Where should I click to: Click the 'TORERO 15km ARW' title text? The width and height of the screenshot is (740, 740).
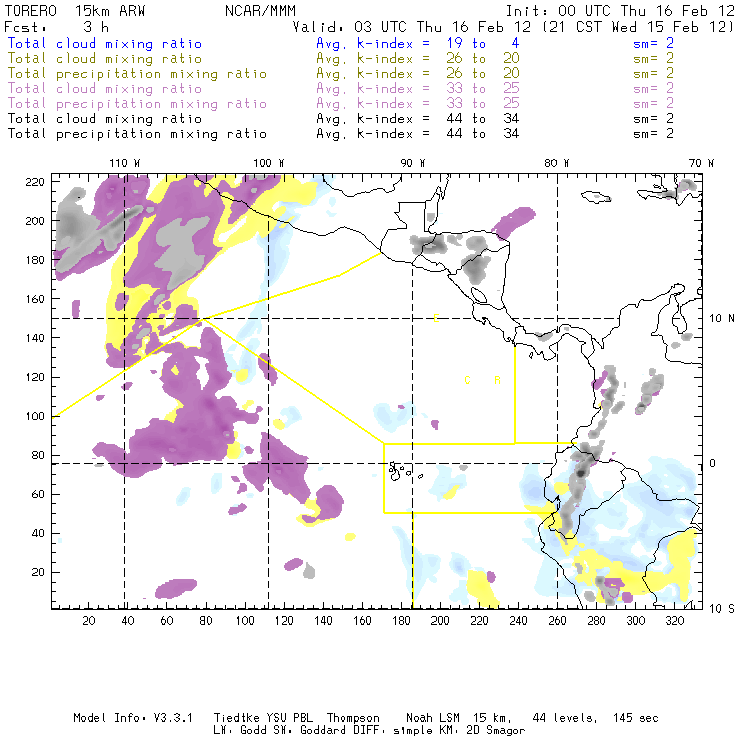(75, 11)
